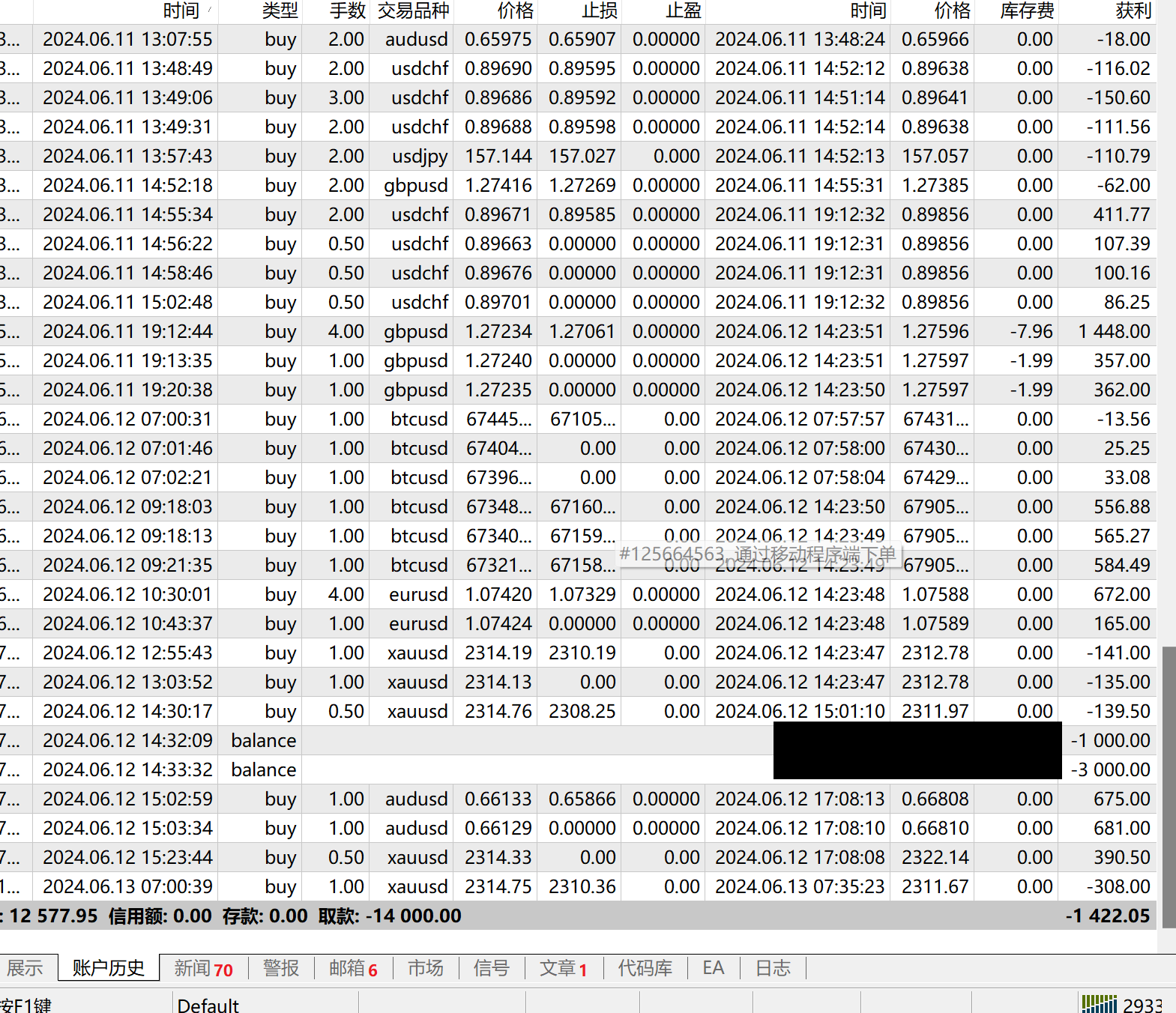
Task: Open the 代码库 tab
Action: (x=645, y=969)
